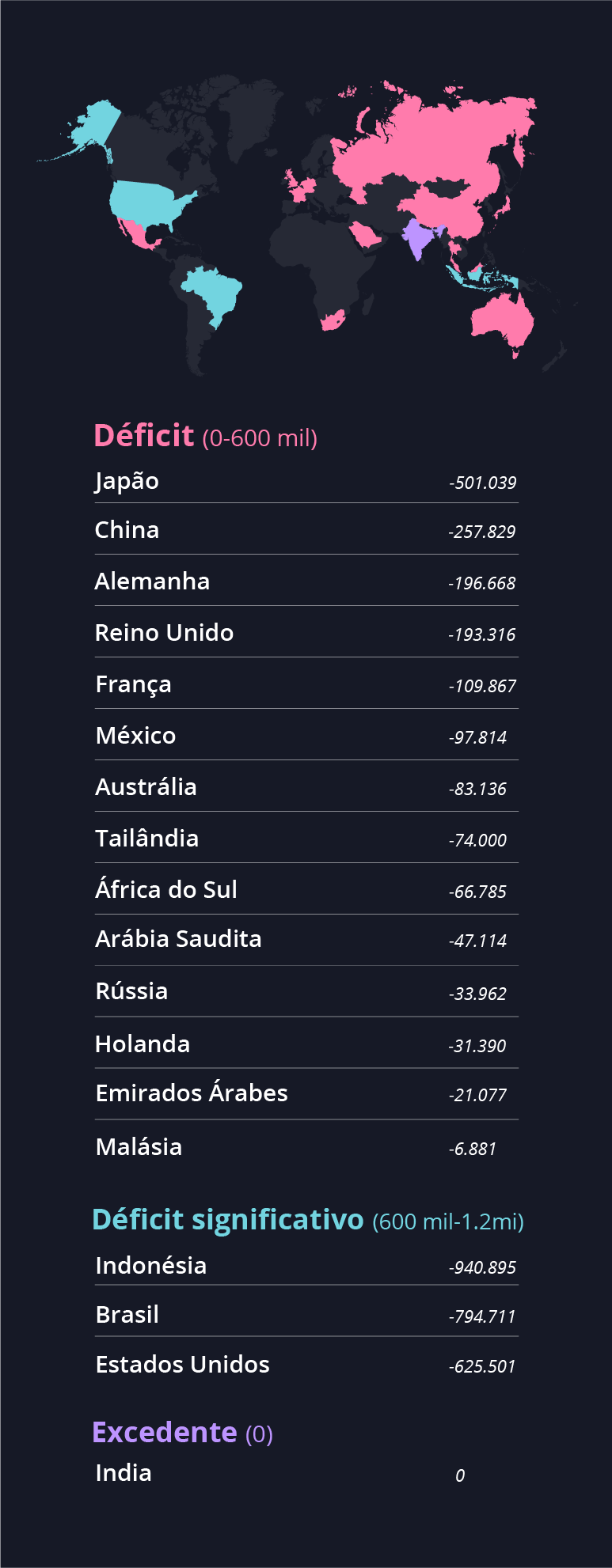Select the Reino Unido row

pyautogui.click(x=306, y=633)
